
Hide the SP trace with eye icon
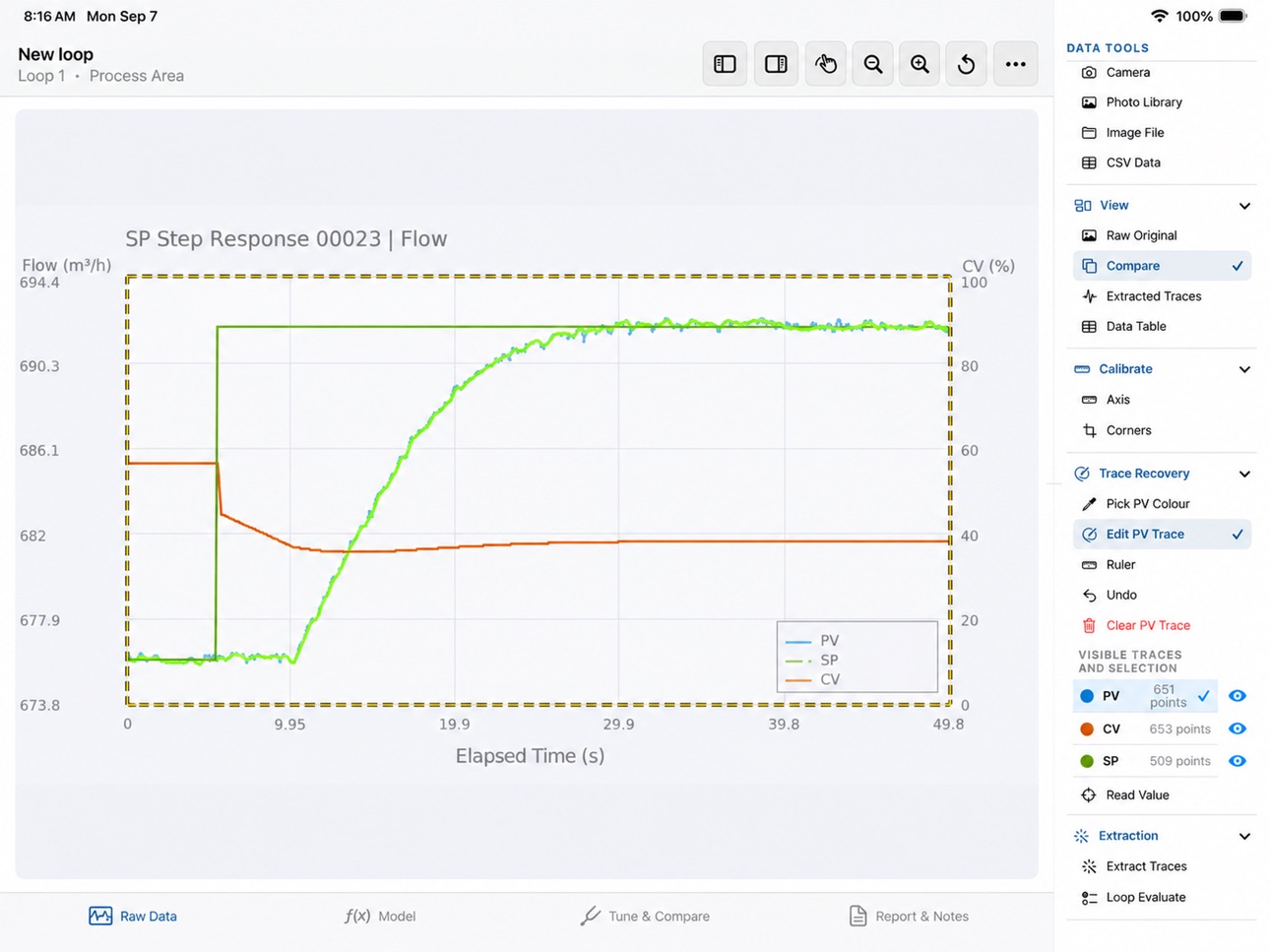(1238, 761)
